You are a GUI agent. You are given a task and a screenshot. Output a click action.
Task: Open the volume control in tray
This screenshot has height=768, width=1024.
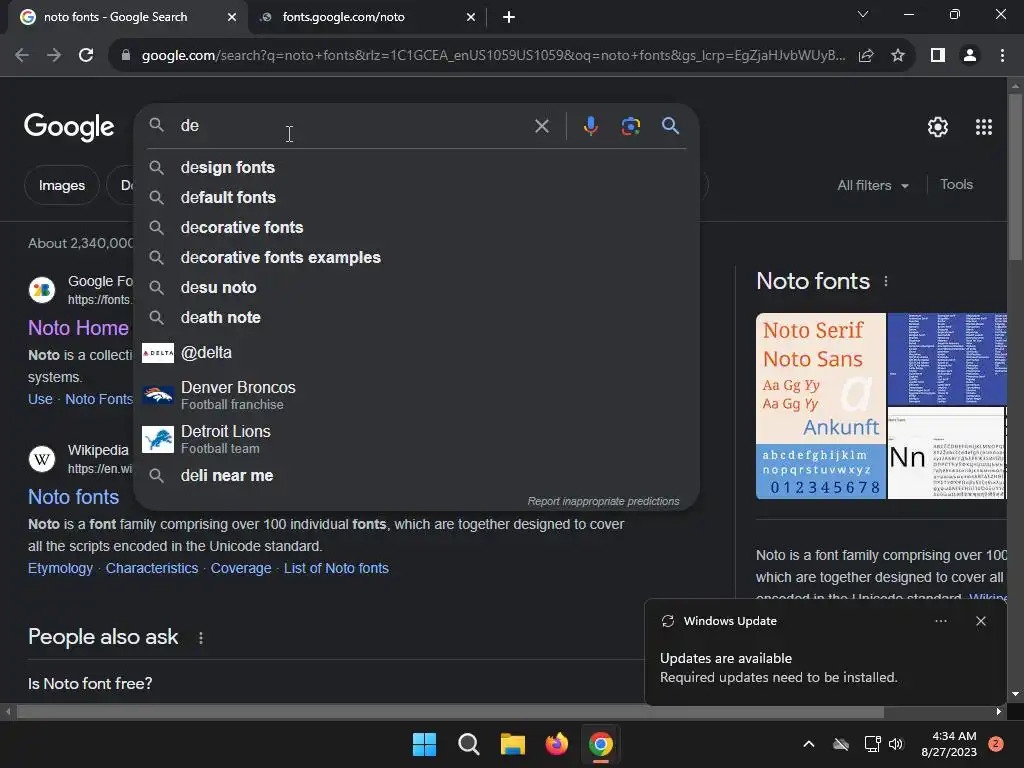tap(896, 744)
